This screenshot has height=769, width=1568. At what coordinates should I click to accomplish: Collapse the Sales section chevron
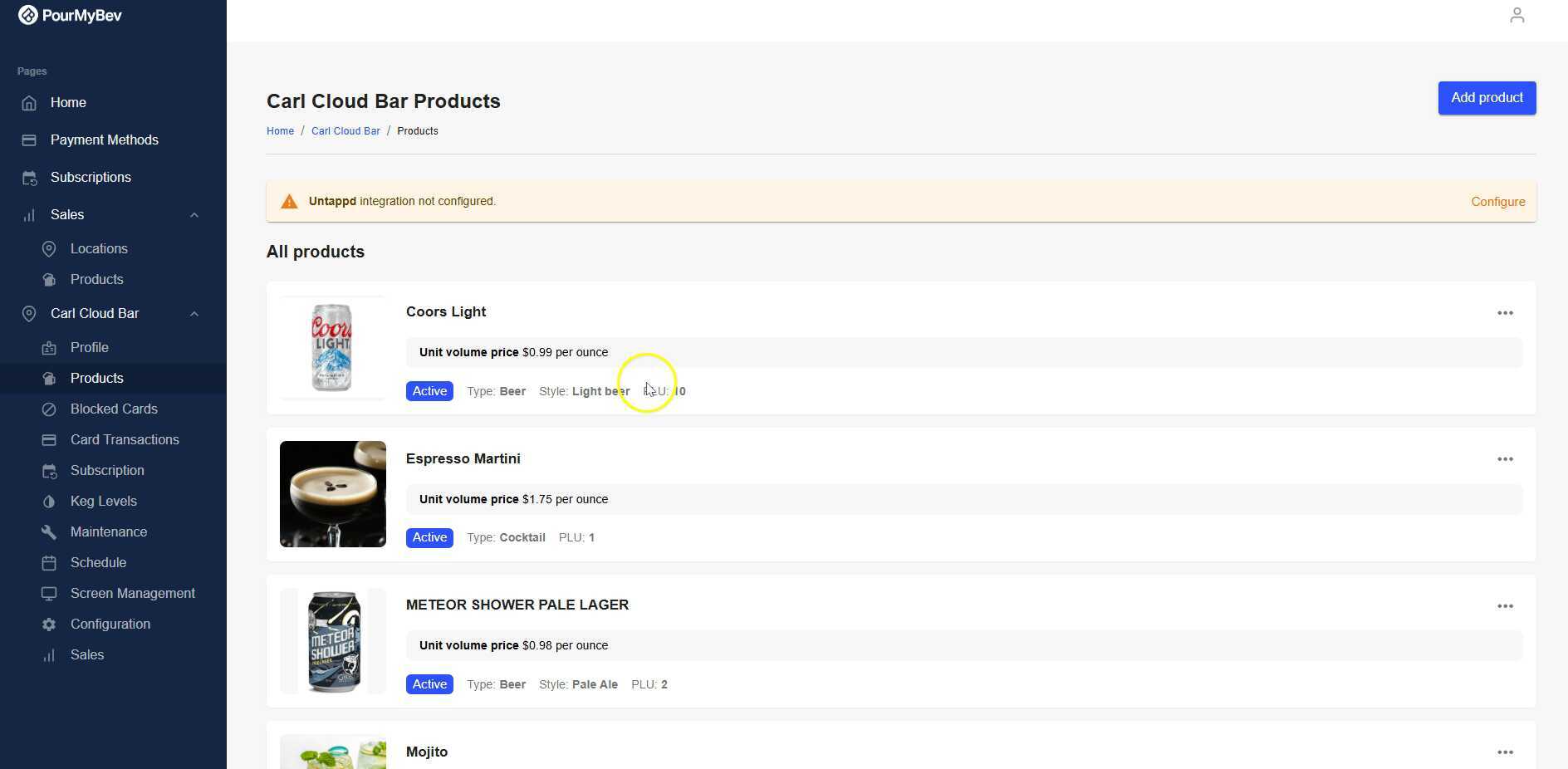[x=194, y=215]
